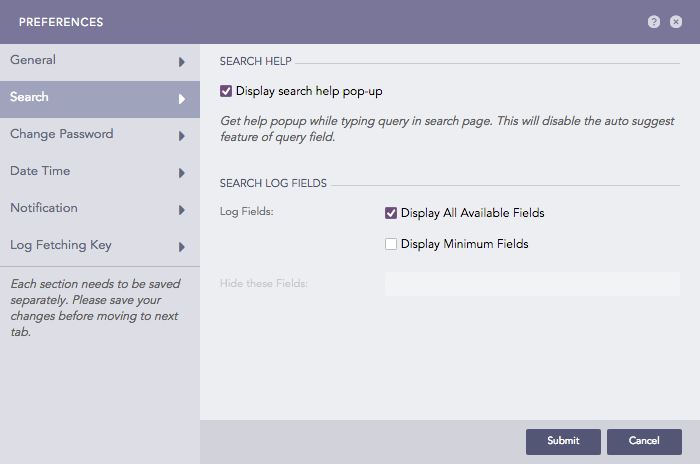Open Log Fetching Key tab
Viewport: 700px width, 464px height.
100,247
